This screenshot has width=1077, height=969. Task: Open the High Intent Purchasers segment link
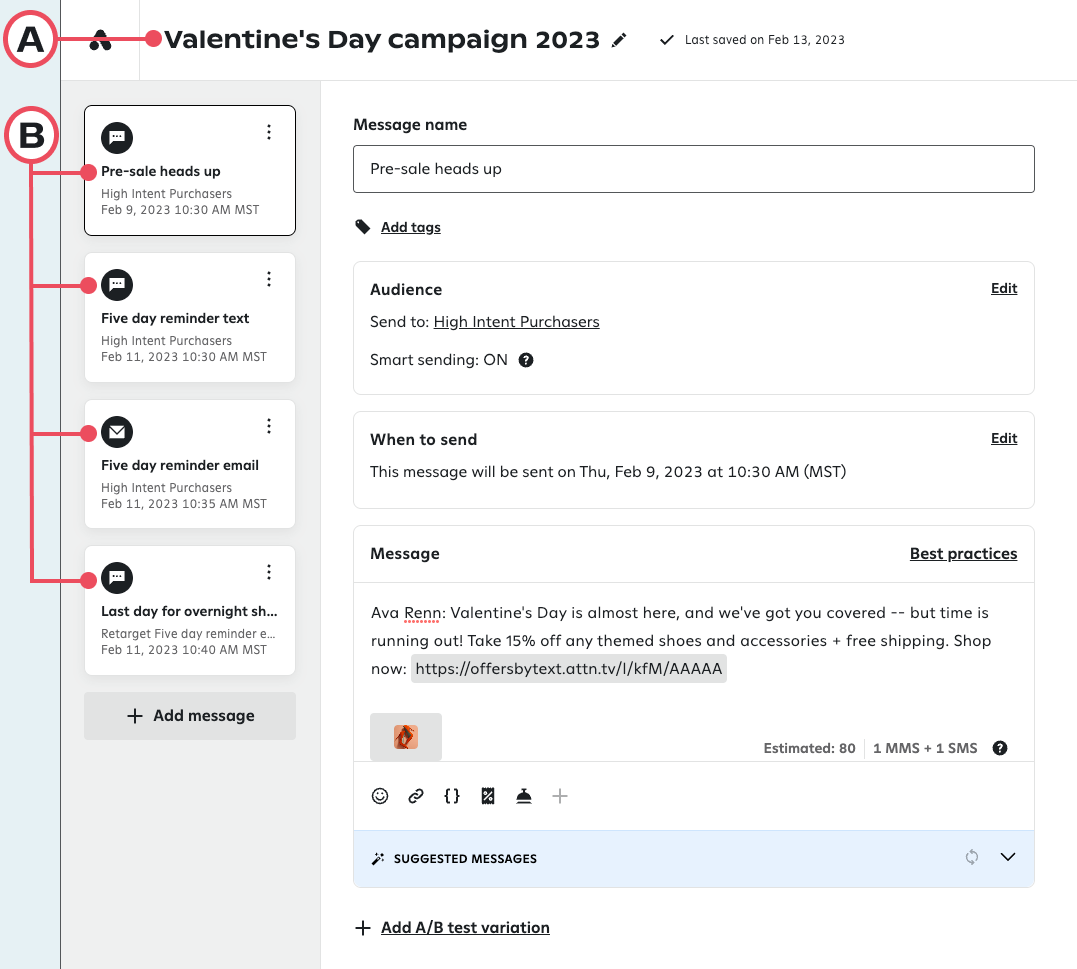point(516,321)
